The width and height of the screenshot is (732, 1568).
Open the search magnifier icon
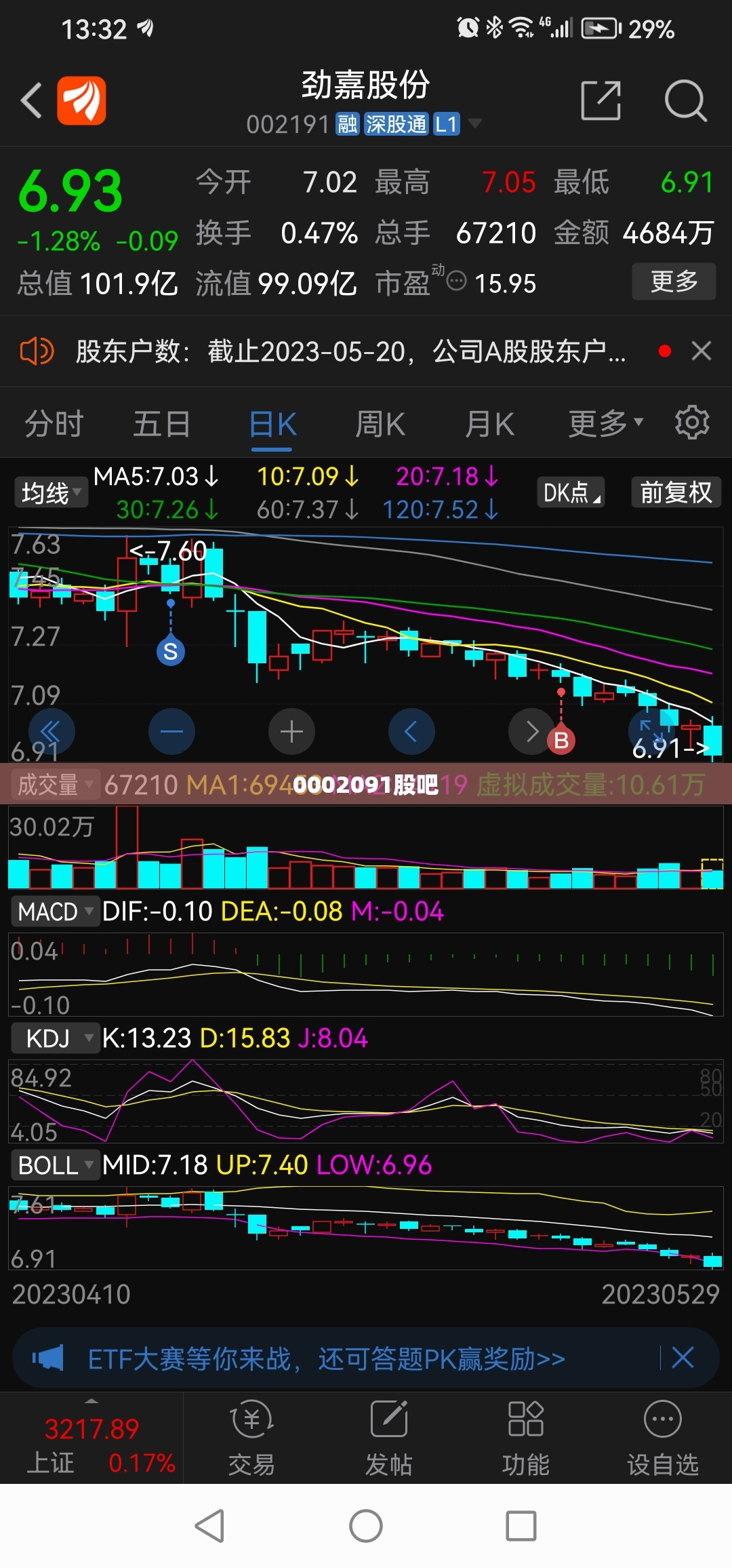point(685,100)
